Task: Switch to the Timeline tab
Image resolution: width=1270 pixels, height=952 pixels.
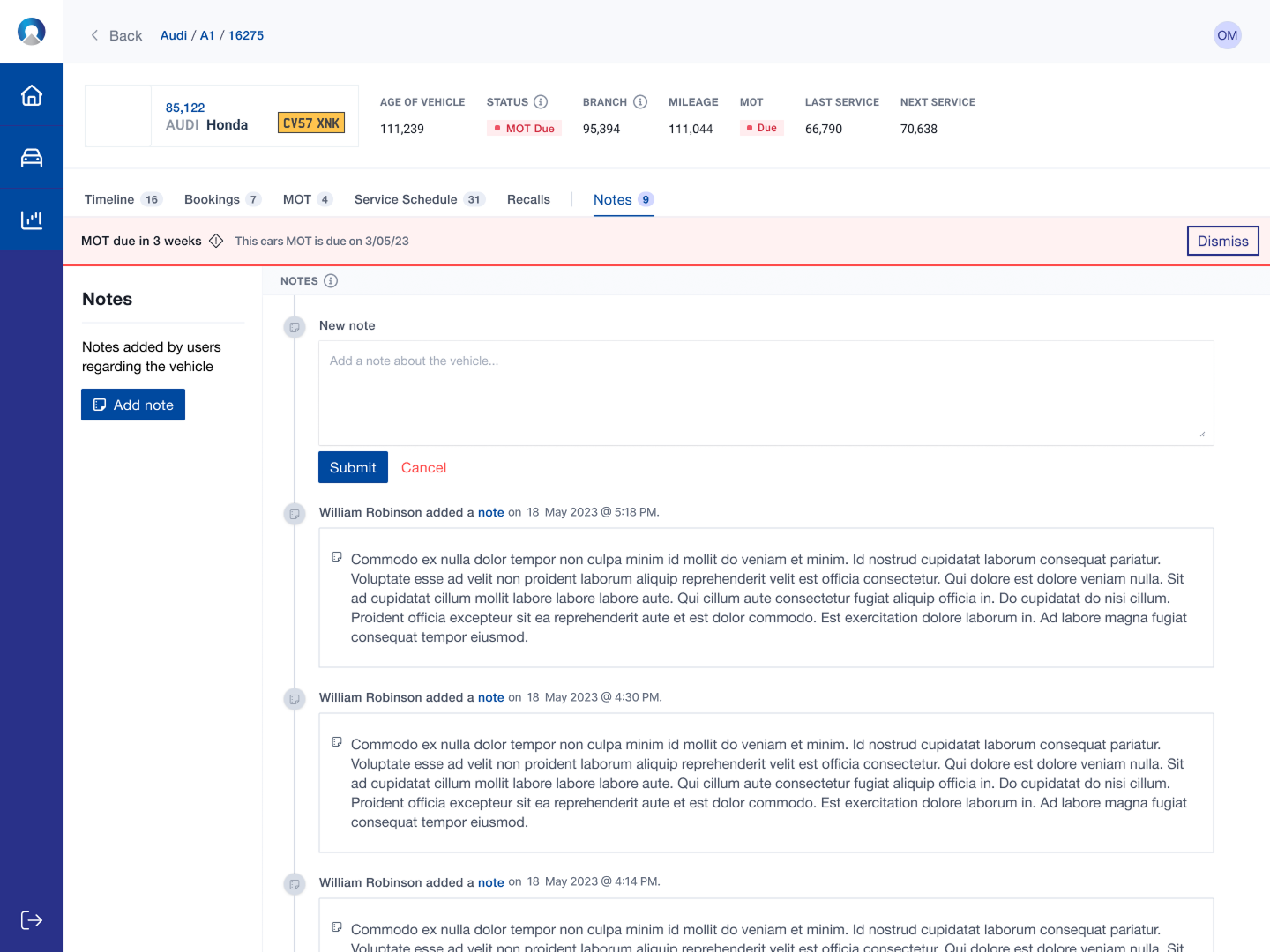Action: (x=109, y=199)
